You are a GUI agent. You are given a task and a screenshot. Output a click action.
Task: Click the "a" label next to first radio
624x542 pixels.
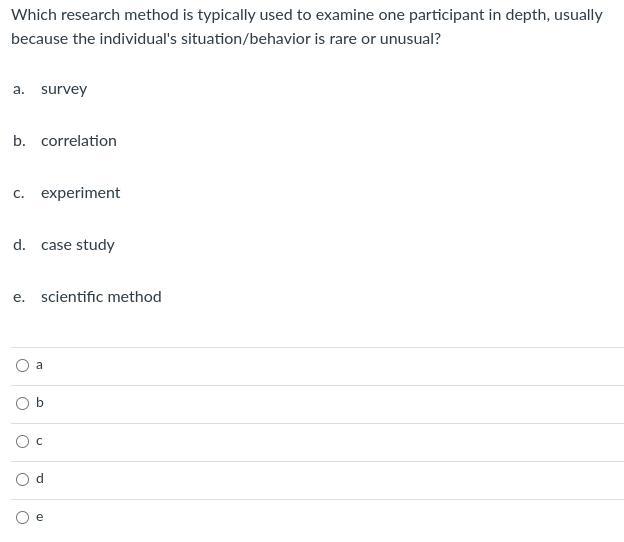click(x=39, y=365)
